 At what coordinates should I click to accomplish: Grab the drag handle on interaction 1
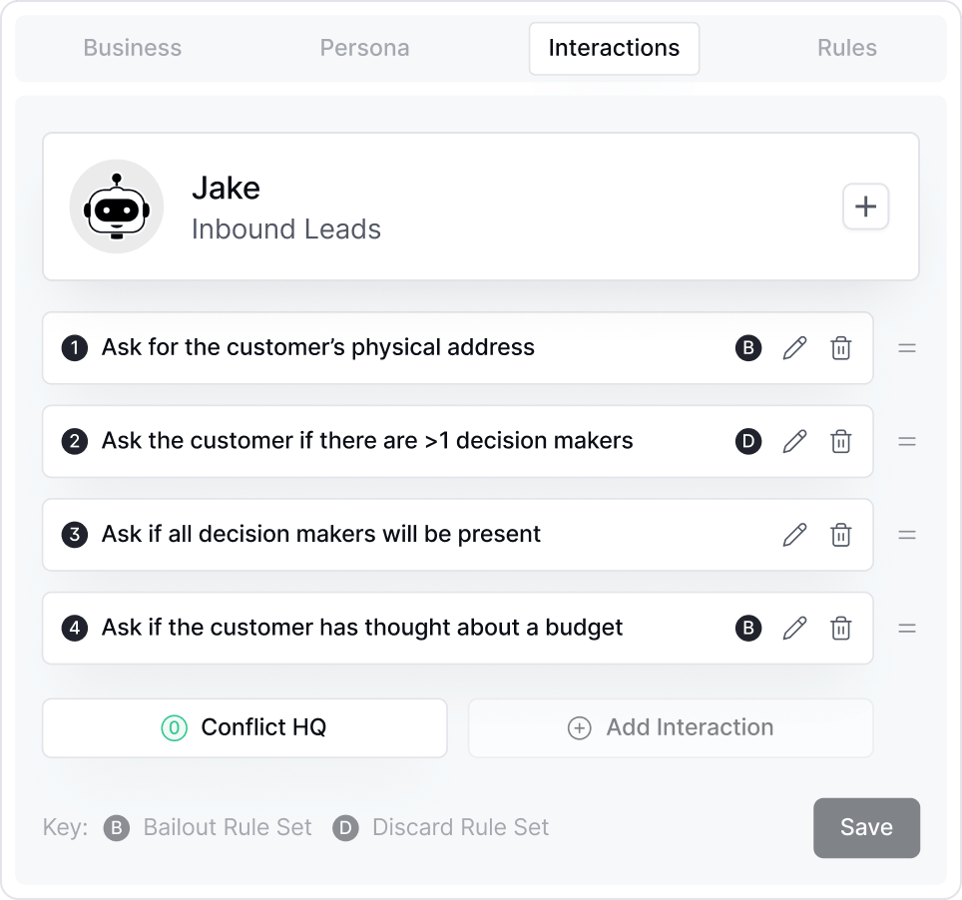point(907,348)
